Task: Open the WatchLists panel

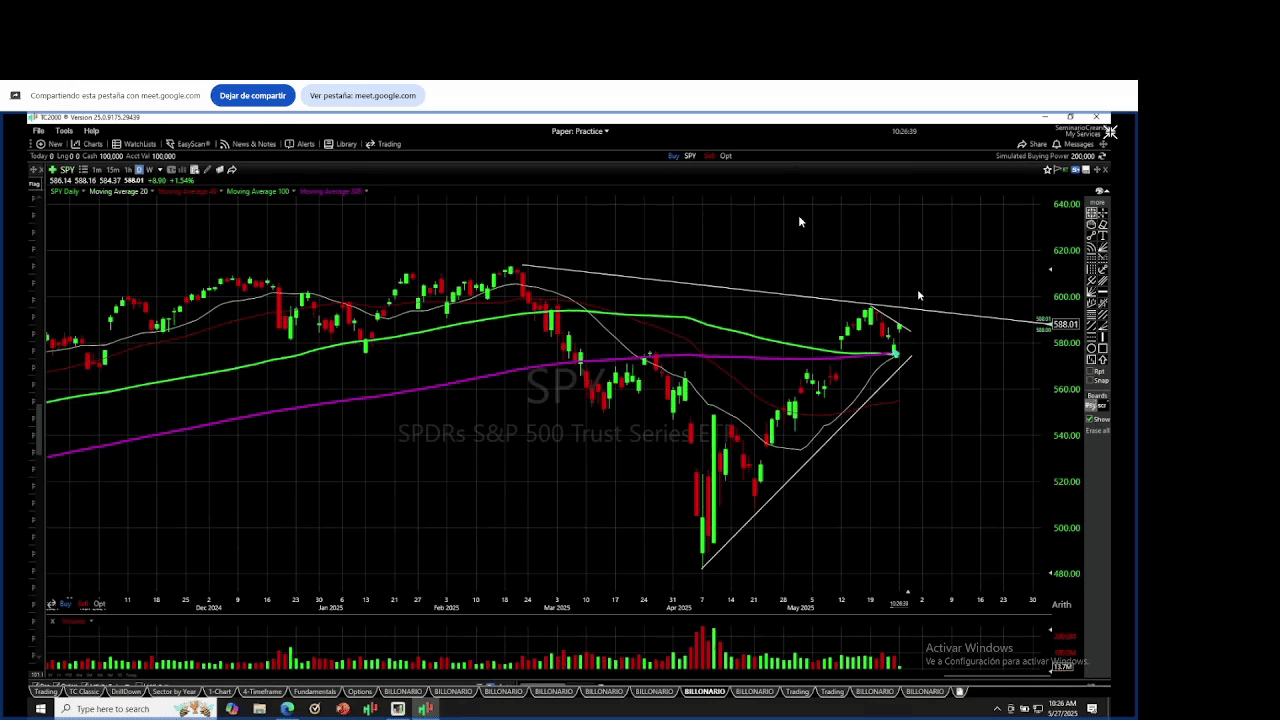Action: pos(134,144)
